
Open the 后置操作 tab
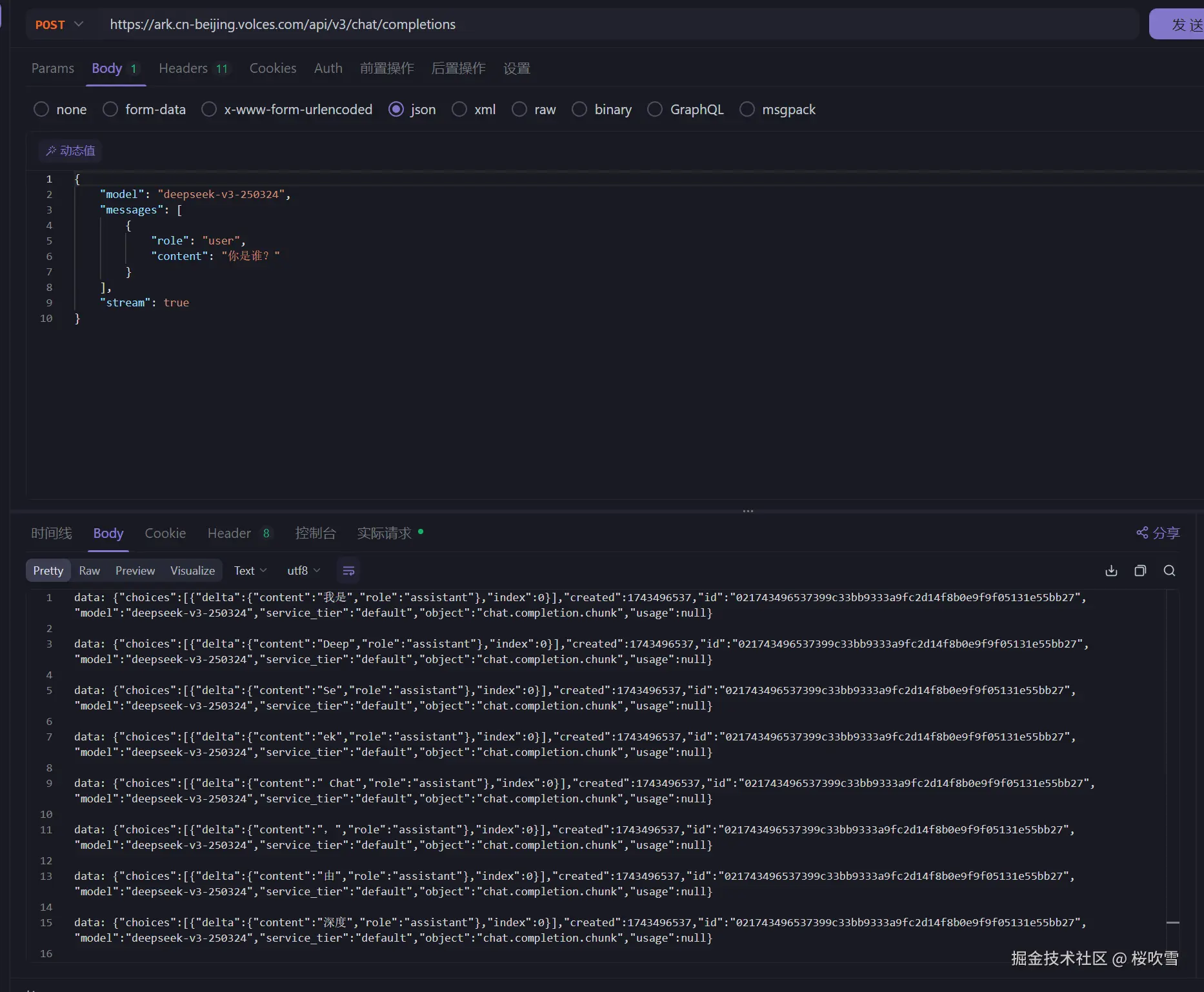(x=459, y=68)
